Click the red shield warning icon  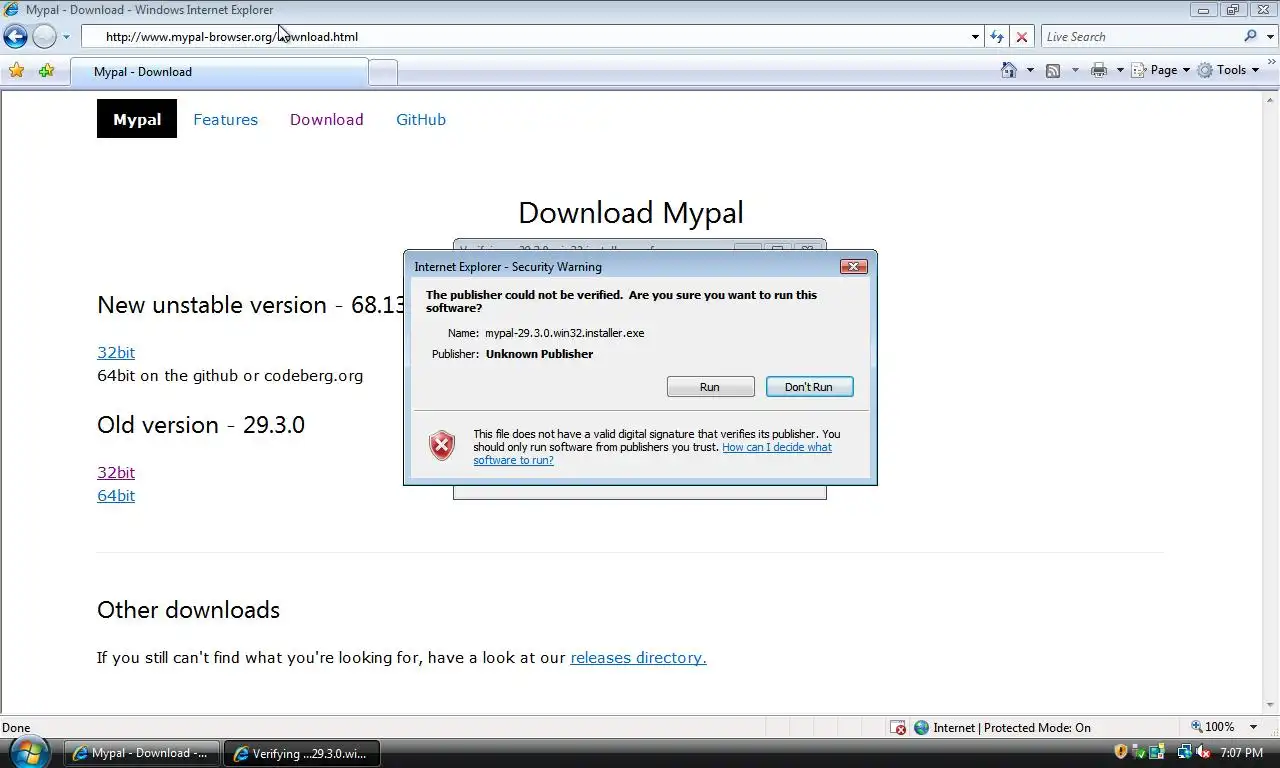coord(442,445)
